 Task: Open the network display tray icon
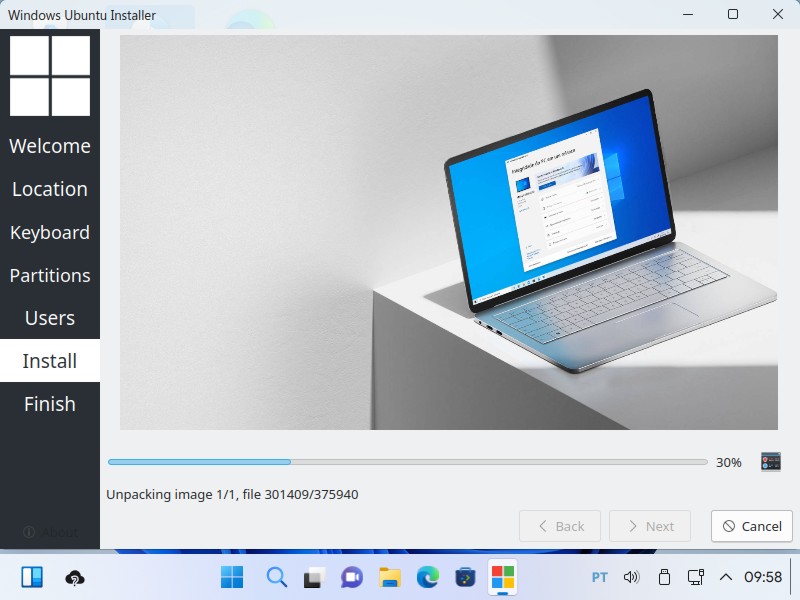696,577
